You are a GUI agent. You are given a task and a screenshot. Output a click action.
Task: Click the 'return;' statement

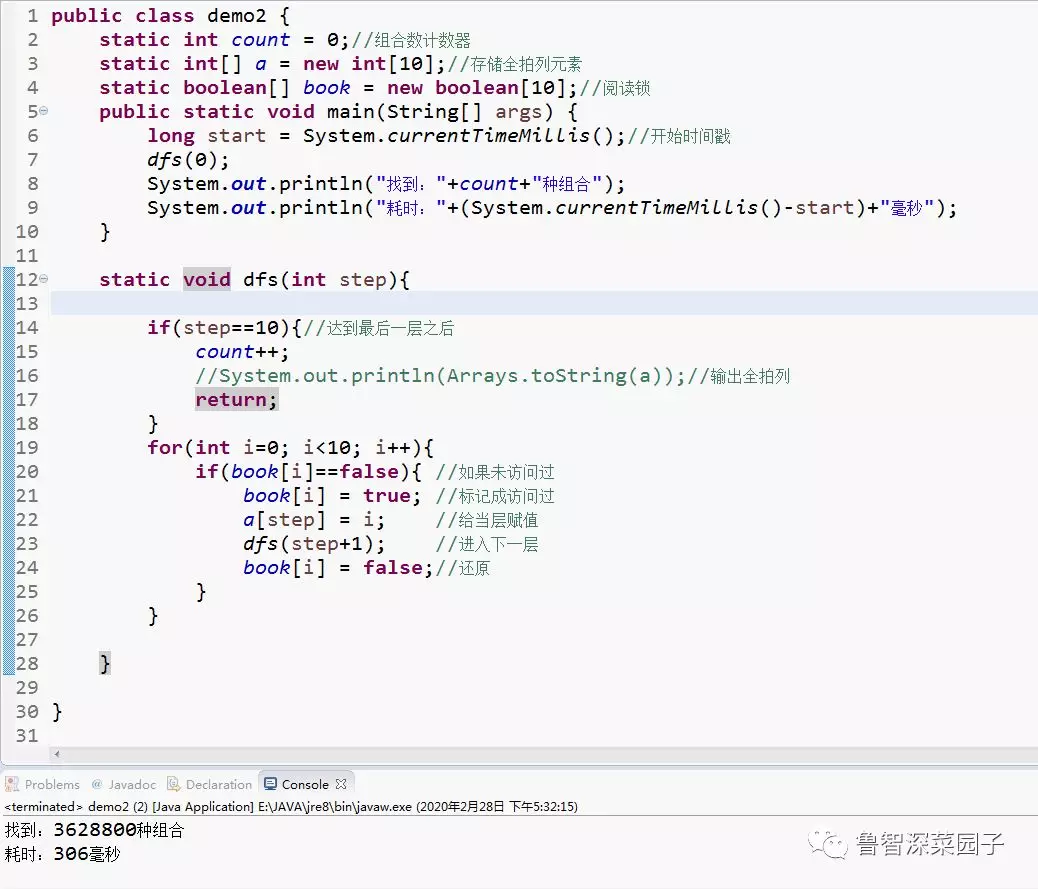[x=236, y=400]
